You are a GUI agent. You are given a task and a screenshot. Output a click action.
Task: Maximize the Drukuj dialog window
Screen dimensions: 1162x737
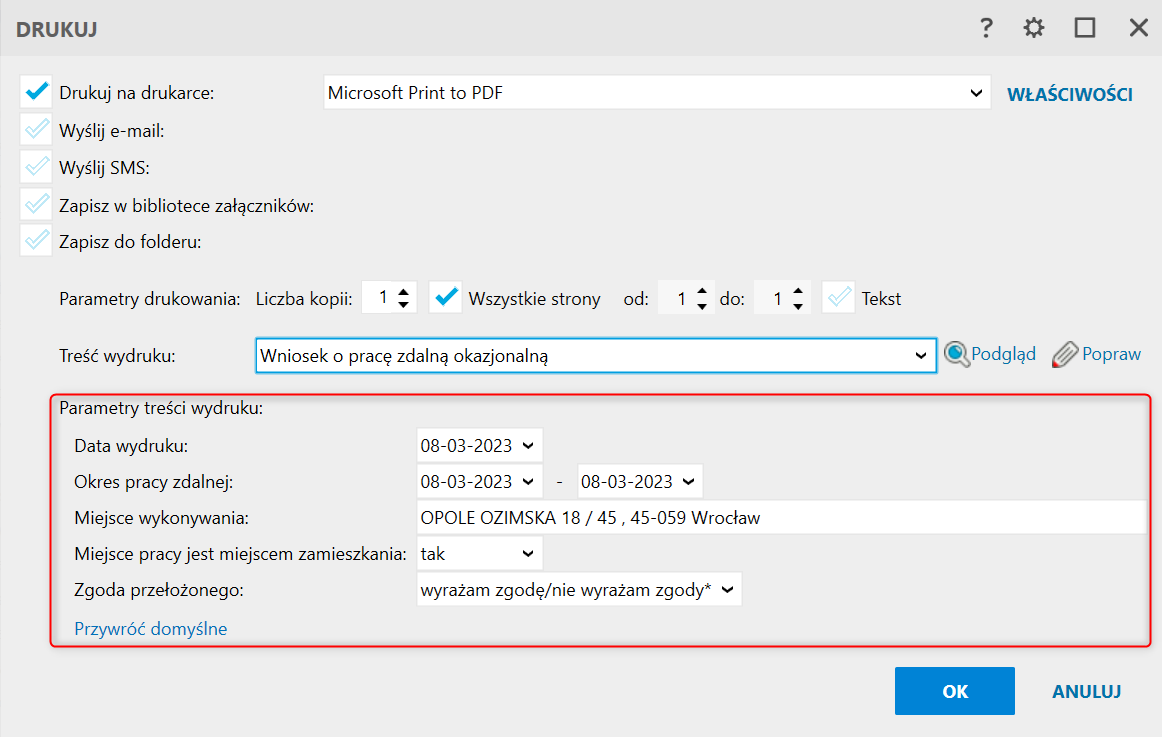[x=1085, y=28]
